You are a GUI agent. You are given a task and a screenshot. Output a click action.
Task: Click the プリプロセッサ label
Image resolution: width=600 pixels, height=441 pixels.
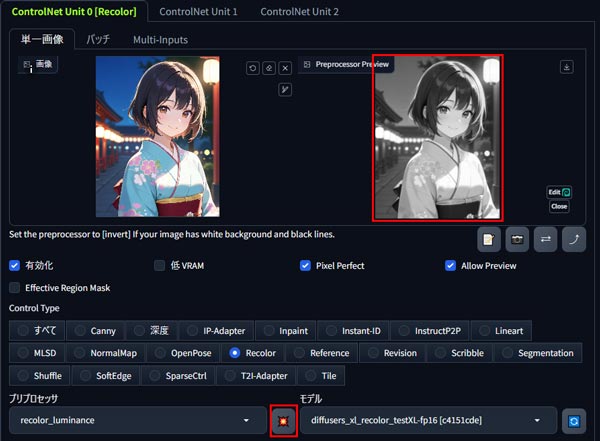pyautogui.click(x=33, y=399)
